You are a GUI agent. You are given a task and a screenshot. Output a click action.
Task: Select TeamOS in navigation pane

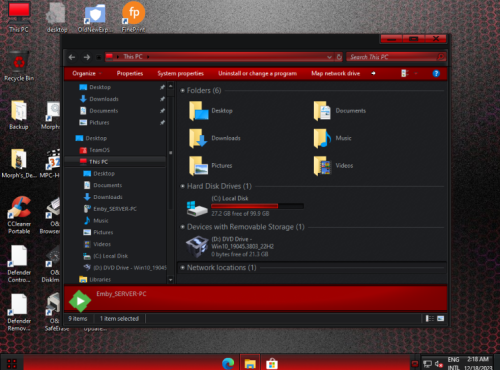pos(94,150)
